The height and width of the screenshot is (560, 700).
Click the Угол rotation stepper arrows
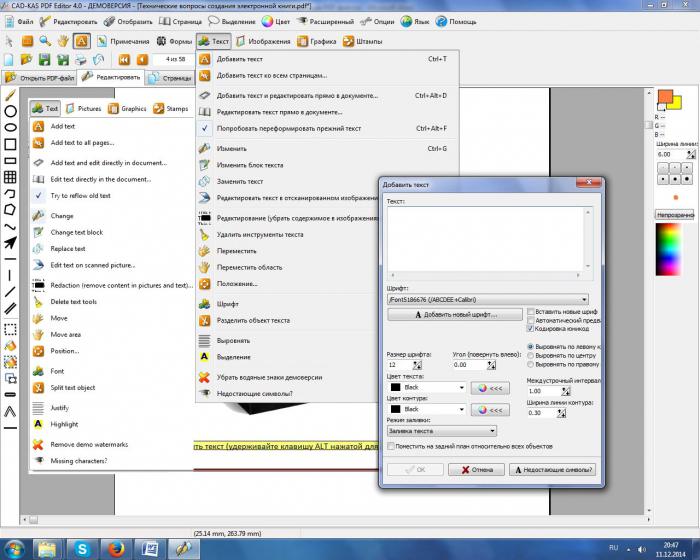(x=491, y=365)
